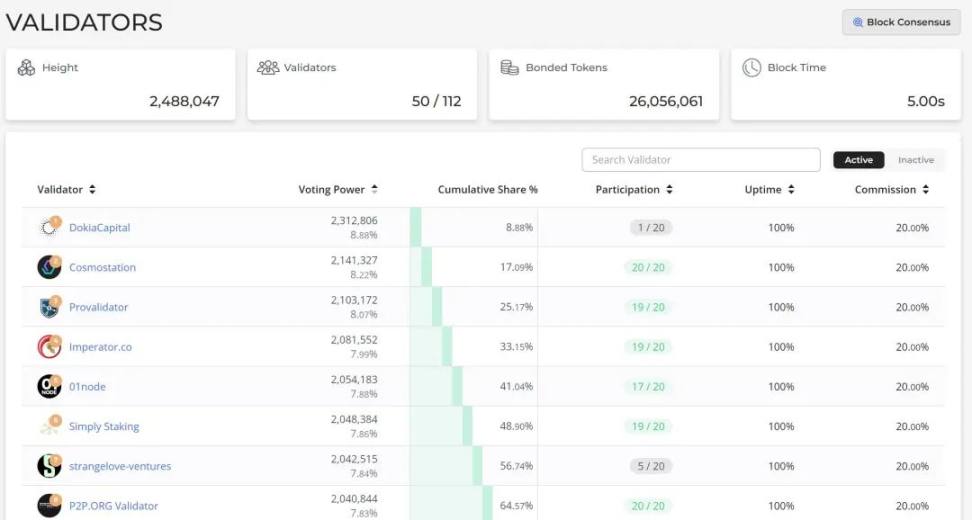The height and width of the screenshot is (520, 972).
Task: Sort validators by Commission column
Action: pos(891,190)
